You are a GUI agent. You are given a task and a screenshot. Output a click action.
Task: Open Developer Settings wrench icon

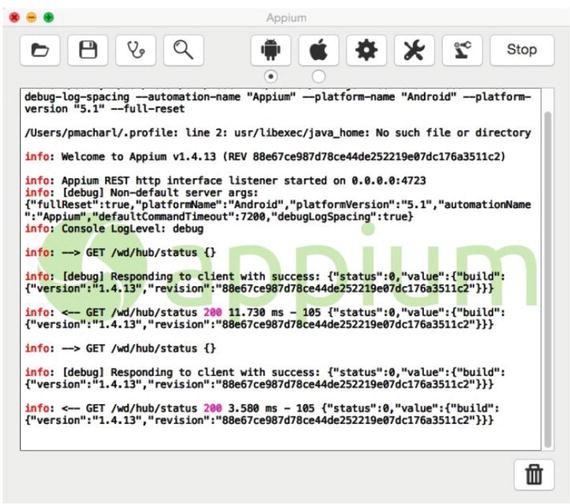pyautogui.click(x=414, y=50)
